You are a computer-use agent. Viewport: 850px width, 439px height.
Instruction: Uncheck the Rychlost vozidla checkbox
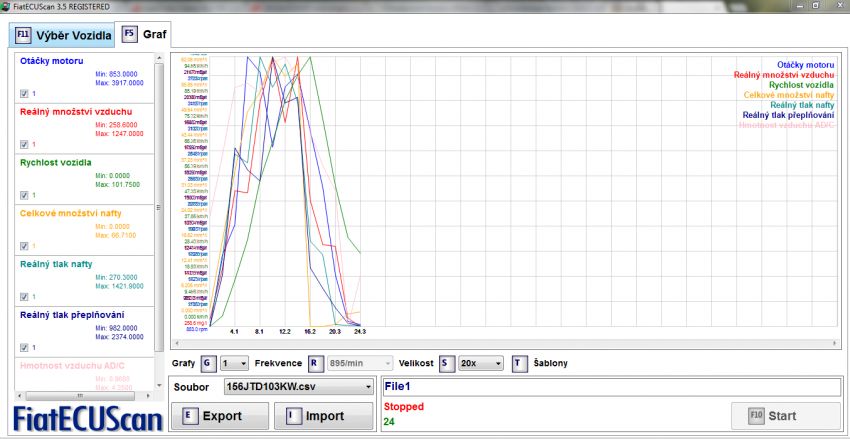tap(24, 195)
